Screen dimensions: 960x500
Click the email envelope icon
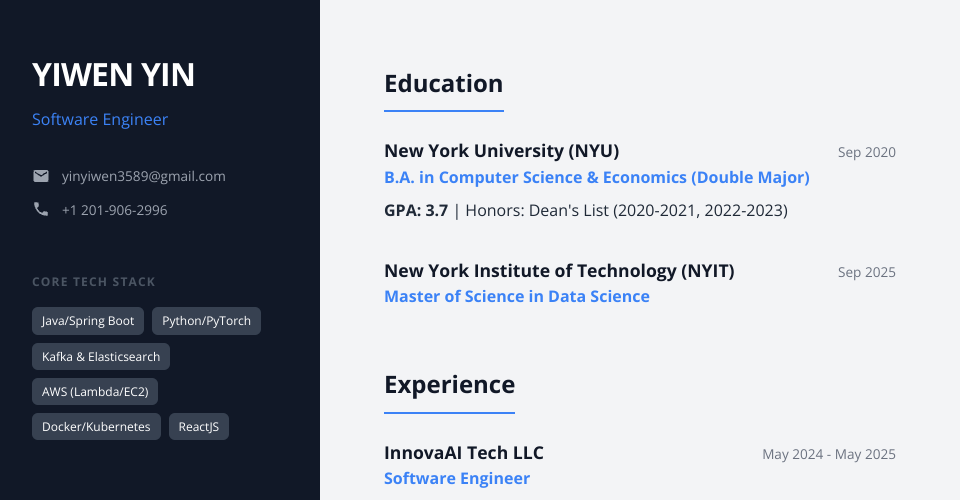click(x=41, y=176)
